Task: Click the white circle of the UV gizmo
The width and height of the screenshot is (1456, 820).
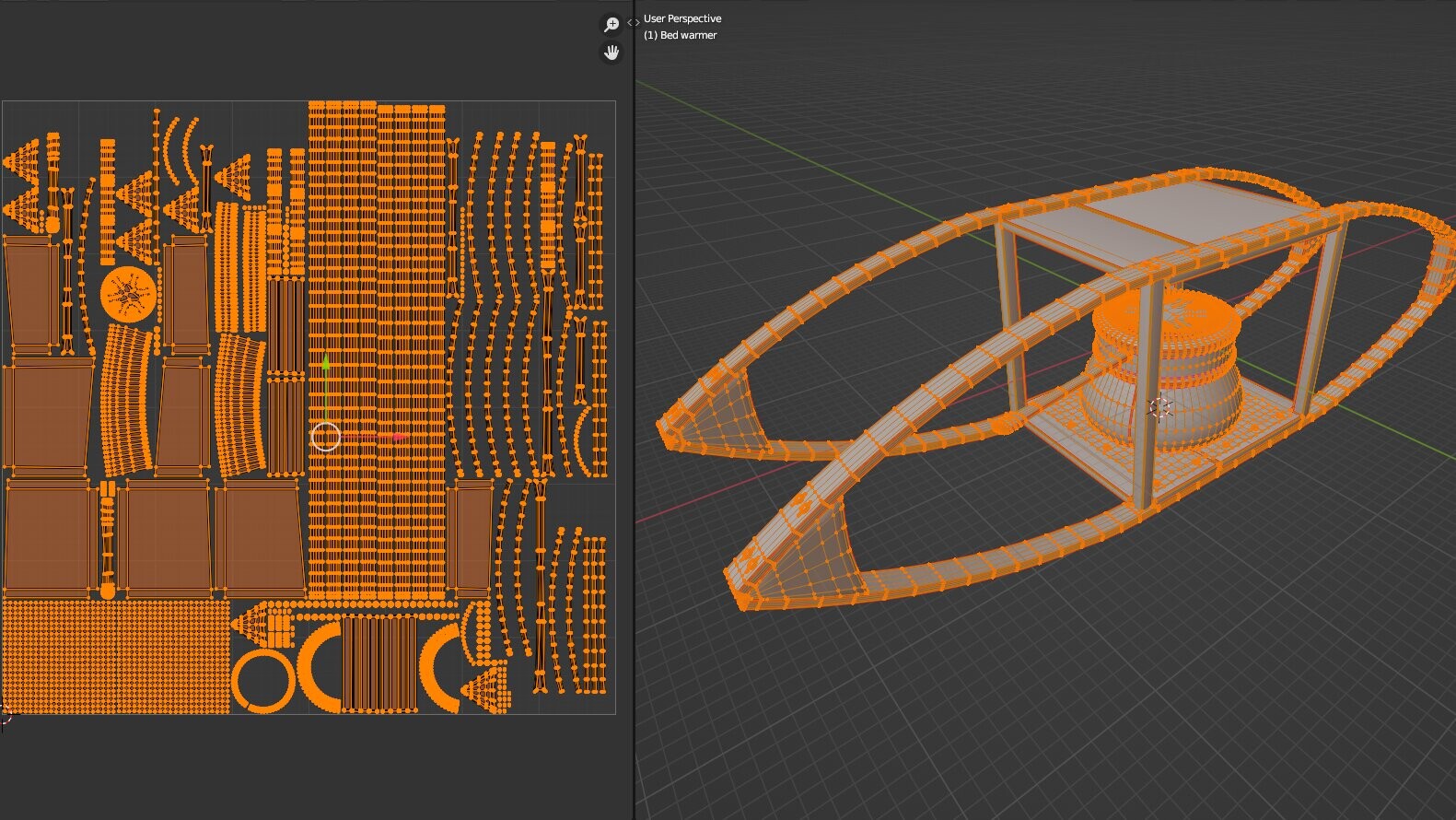Action: tap(326, 437)
